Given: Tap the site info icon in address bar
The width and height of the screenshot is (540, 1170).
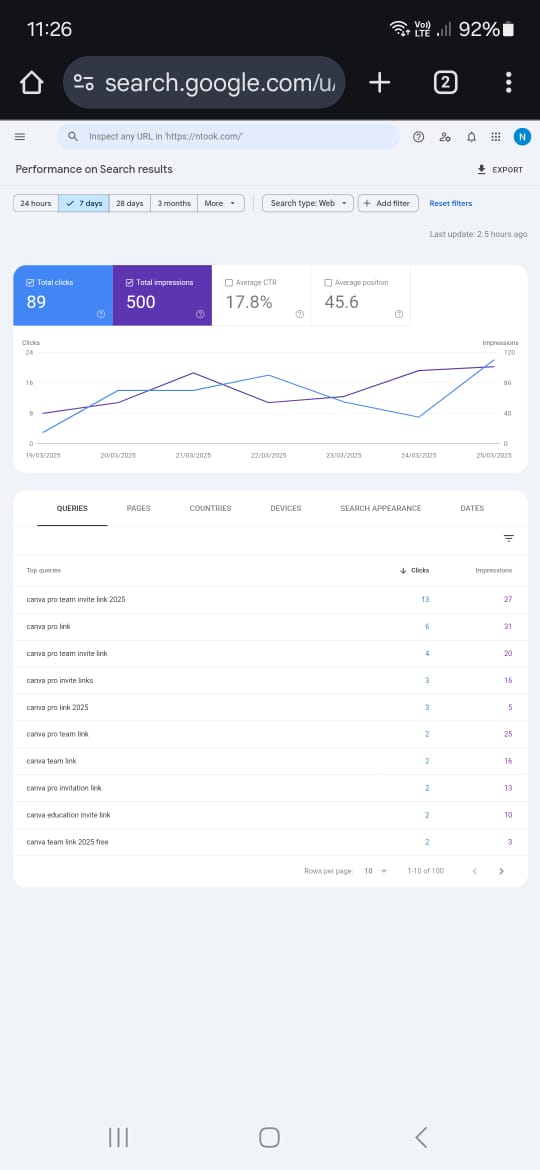Looking at the screenshot, I should coord(84,83).
